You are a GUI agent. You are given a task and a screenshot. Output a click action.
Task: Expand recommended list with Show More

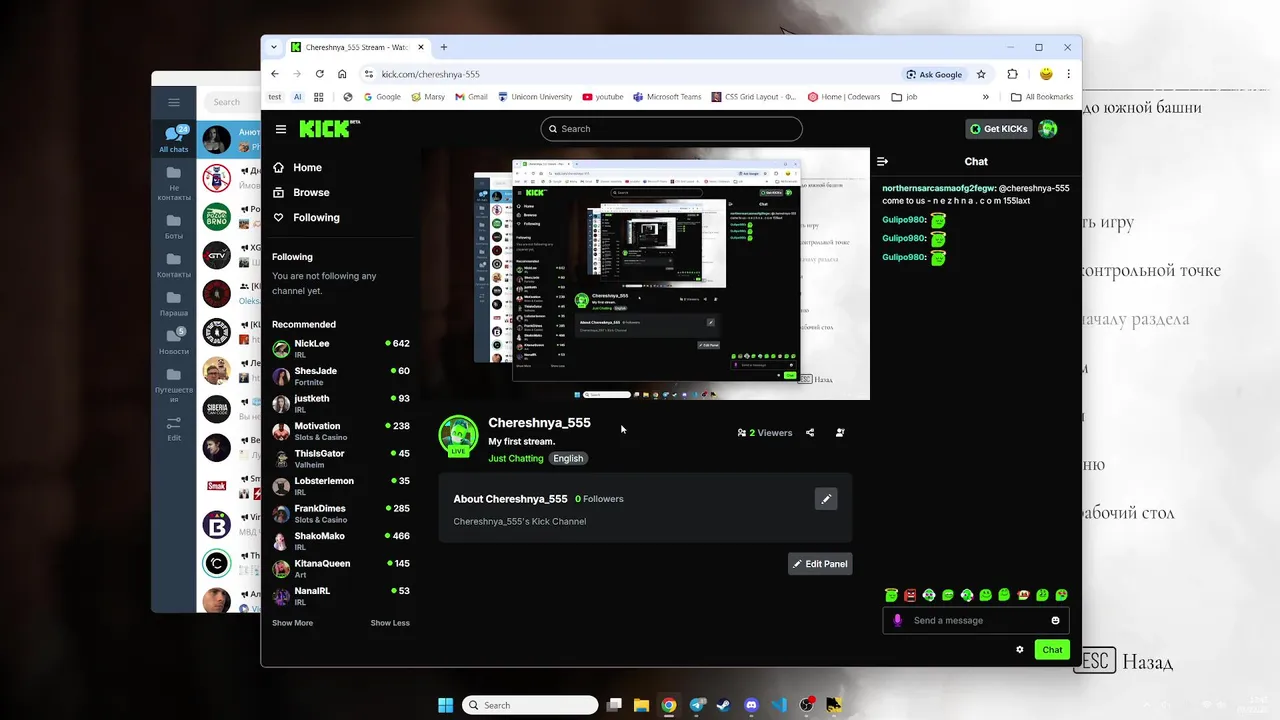292,623
